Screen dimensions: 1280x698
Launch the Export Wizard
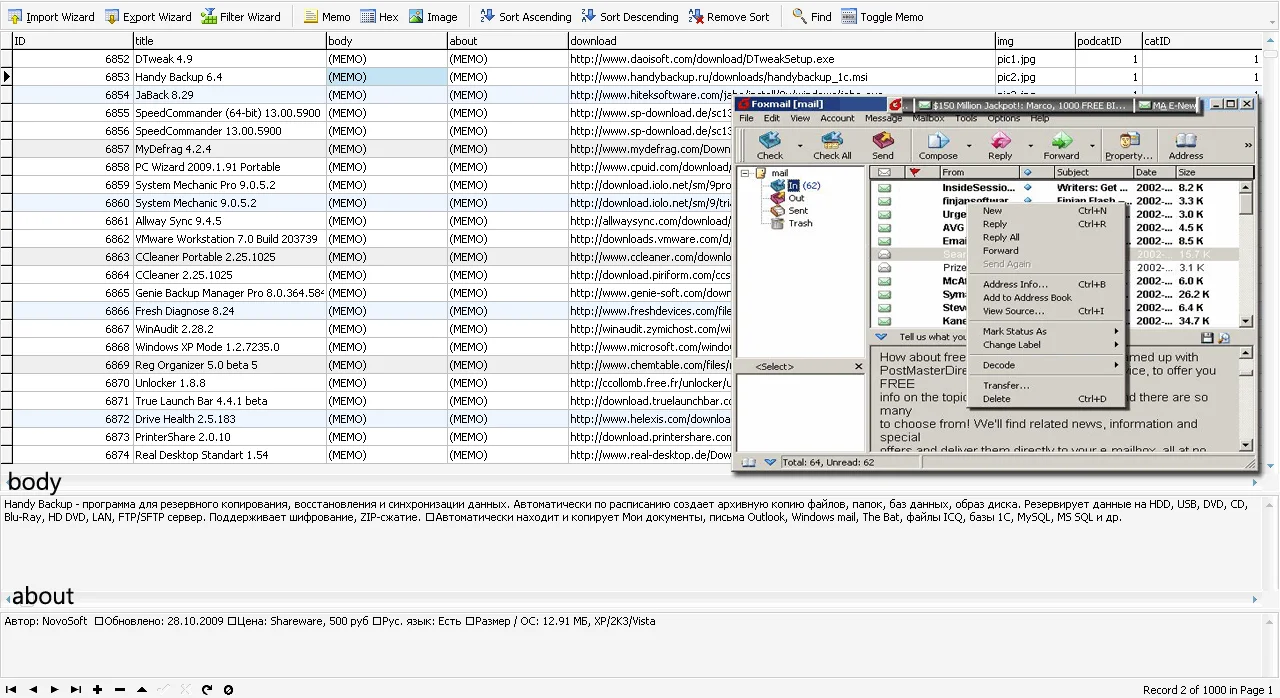point(148,17)
